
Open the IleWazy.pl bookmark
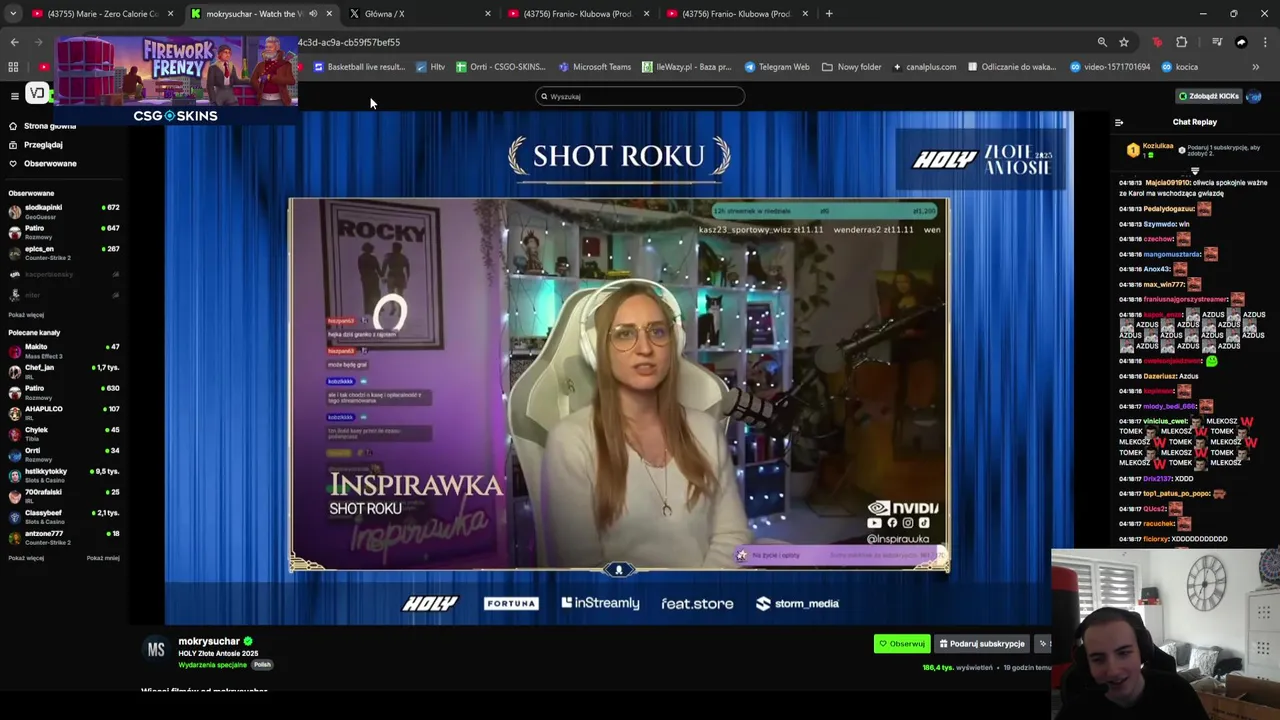pos(686,67)
